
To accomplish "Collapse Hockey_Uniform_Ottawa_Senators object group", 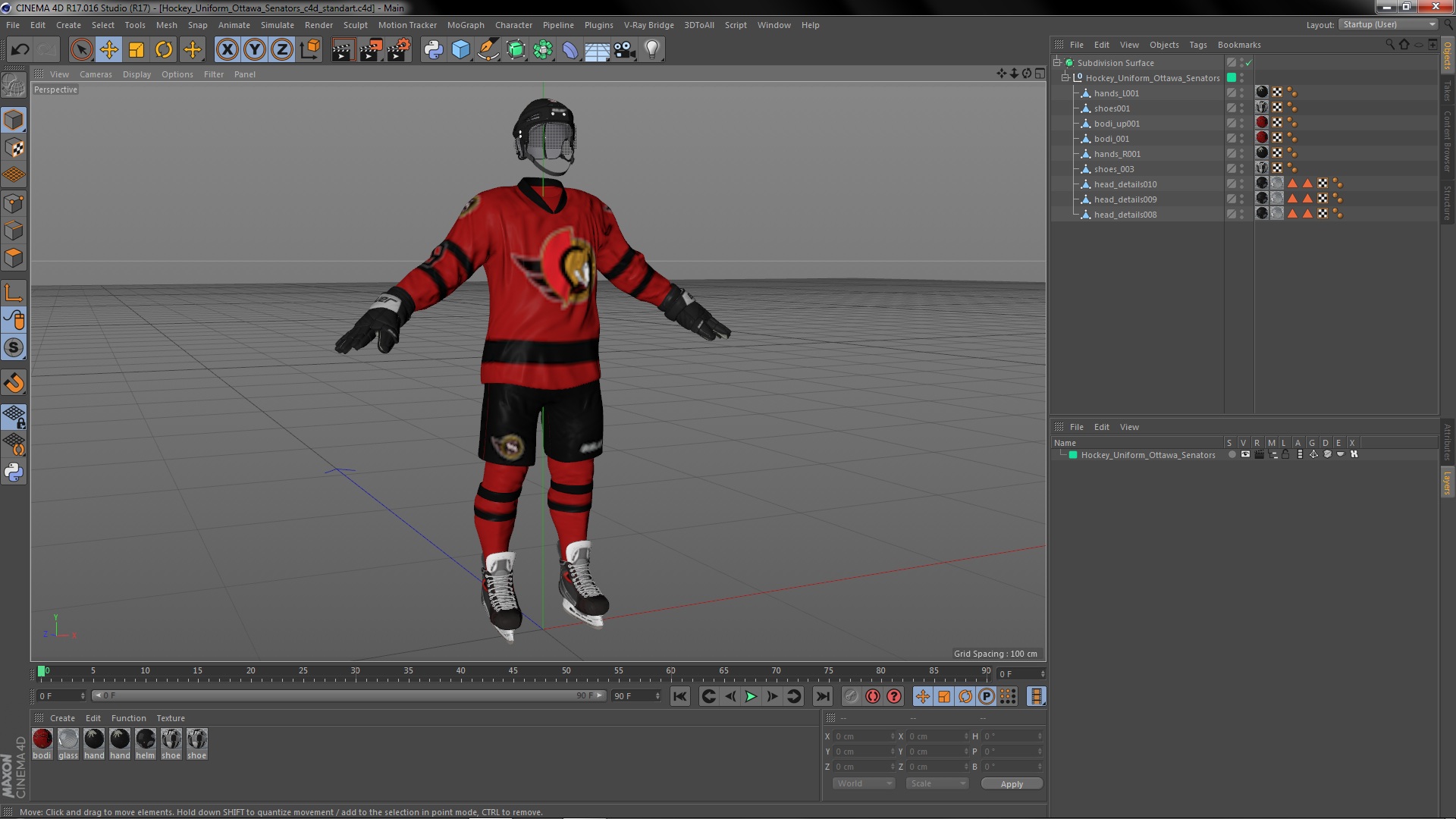I will [x=1065, y=78].
